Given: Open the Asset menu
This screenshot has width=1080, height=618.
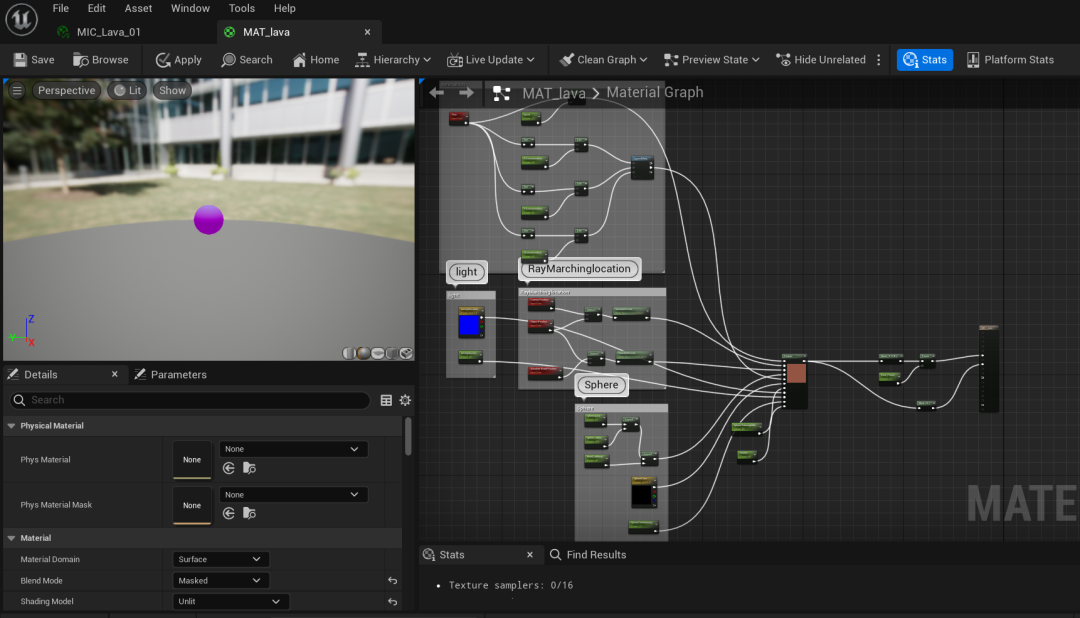Looking at the screenshot, I should (138, 8).
